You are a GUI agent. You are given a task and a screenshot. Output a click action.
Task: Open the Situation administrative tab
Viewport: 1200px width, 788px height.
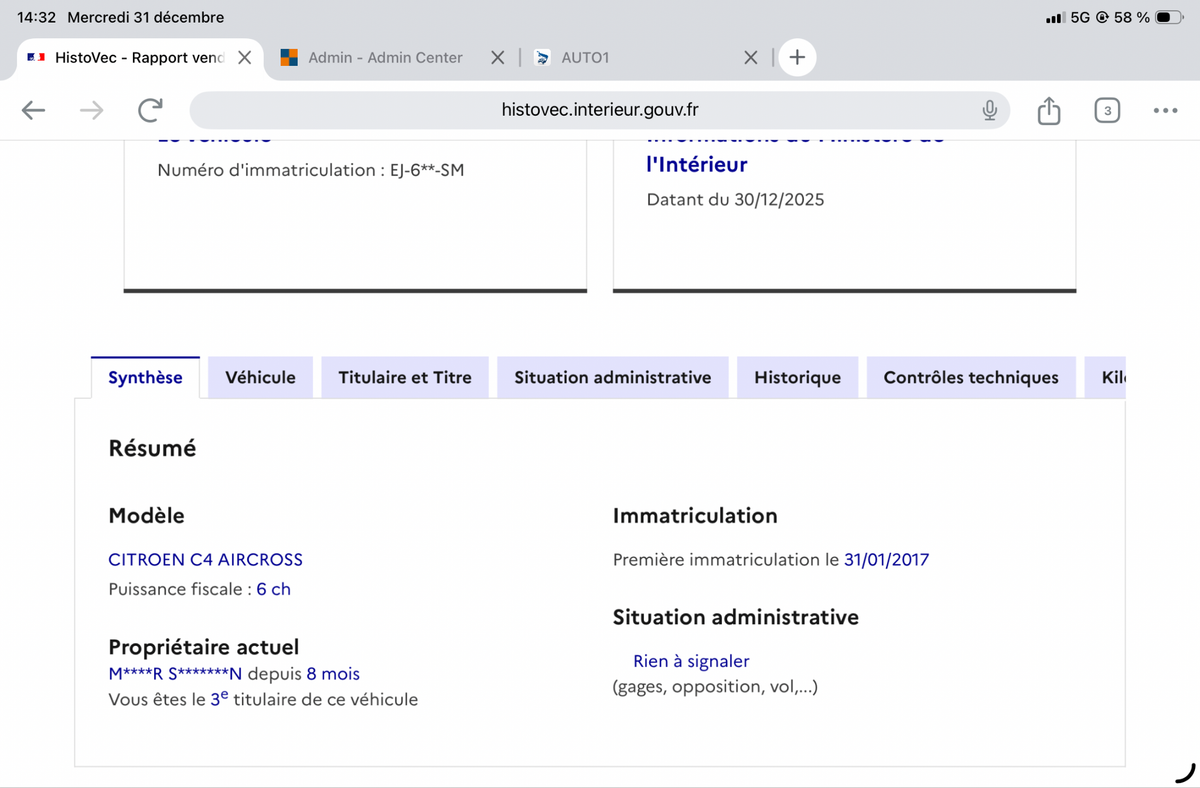point(612,378)
